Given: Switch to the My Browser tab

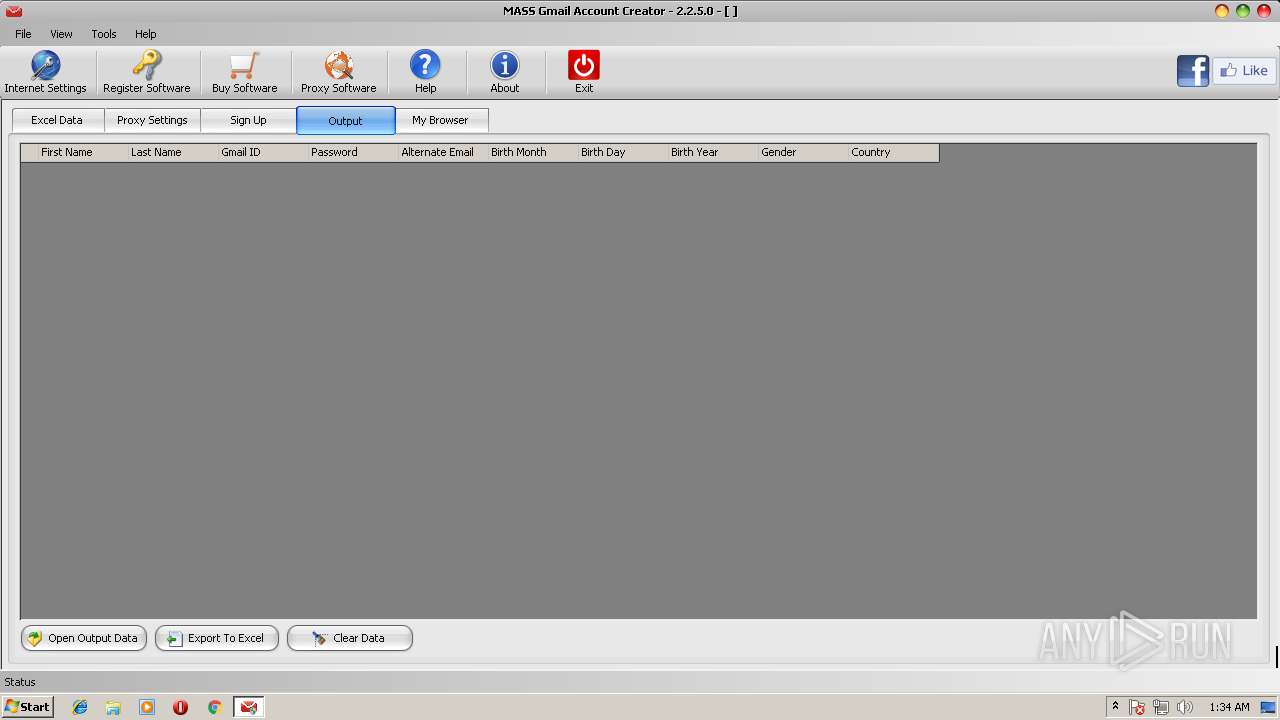Looking at the screenshot, I should [440, 120].
